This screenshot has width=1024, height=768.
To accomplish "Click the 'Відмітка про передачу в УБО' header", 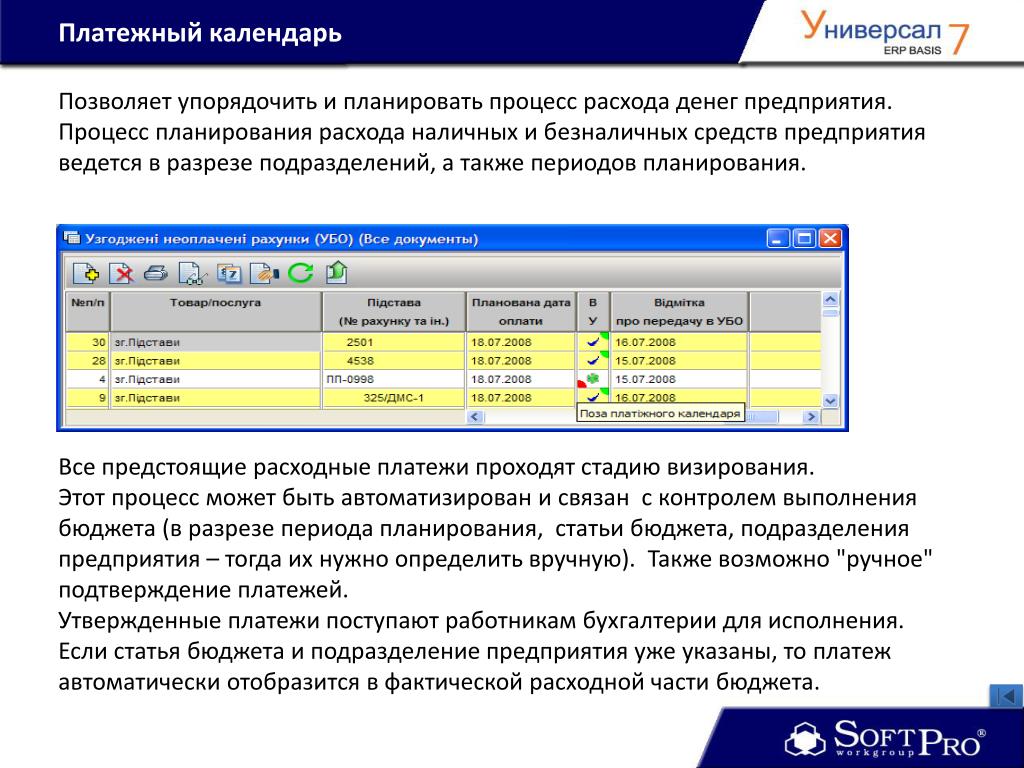I will (679, 312).
